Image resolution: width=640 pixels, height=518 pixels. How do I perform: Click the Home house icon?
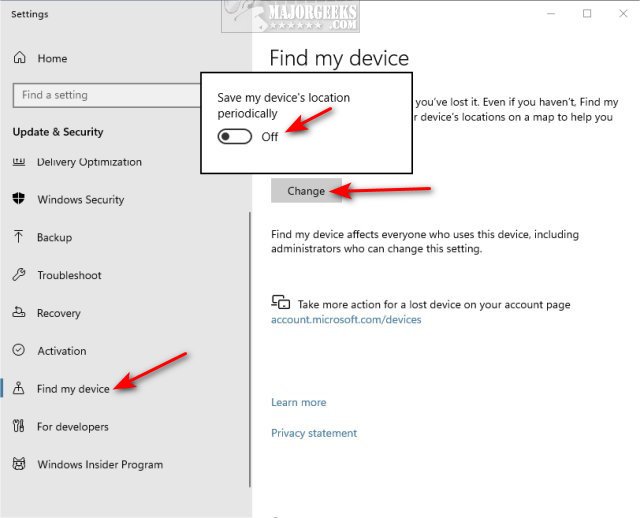[x=19, y=59]
